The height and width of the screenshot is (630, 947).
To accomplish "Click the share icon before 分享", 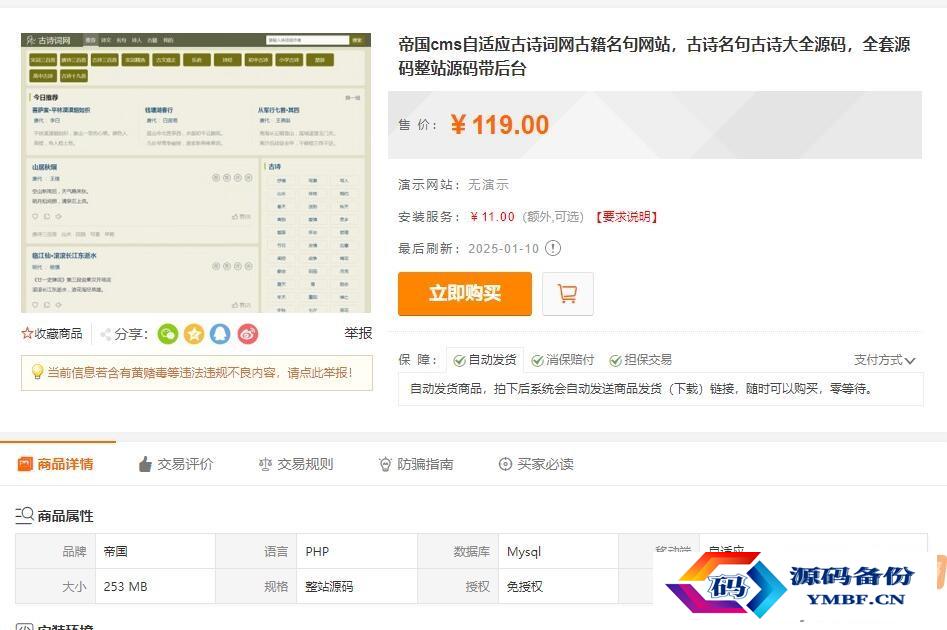I will [106, 334].
